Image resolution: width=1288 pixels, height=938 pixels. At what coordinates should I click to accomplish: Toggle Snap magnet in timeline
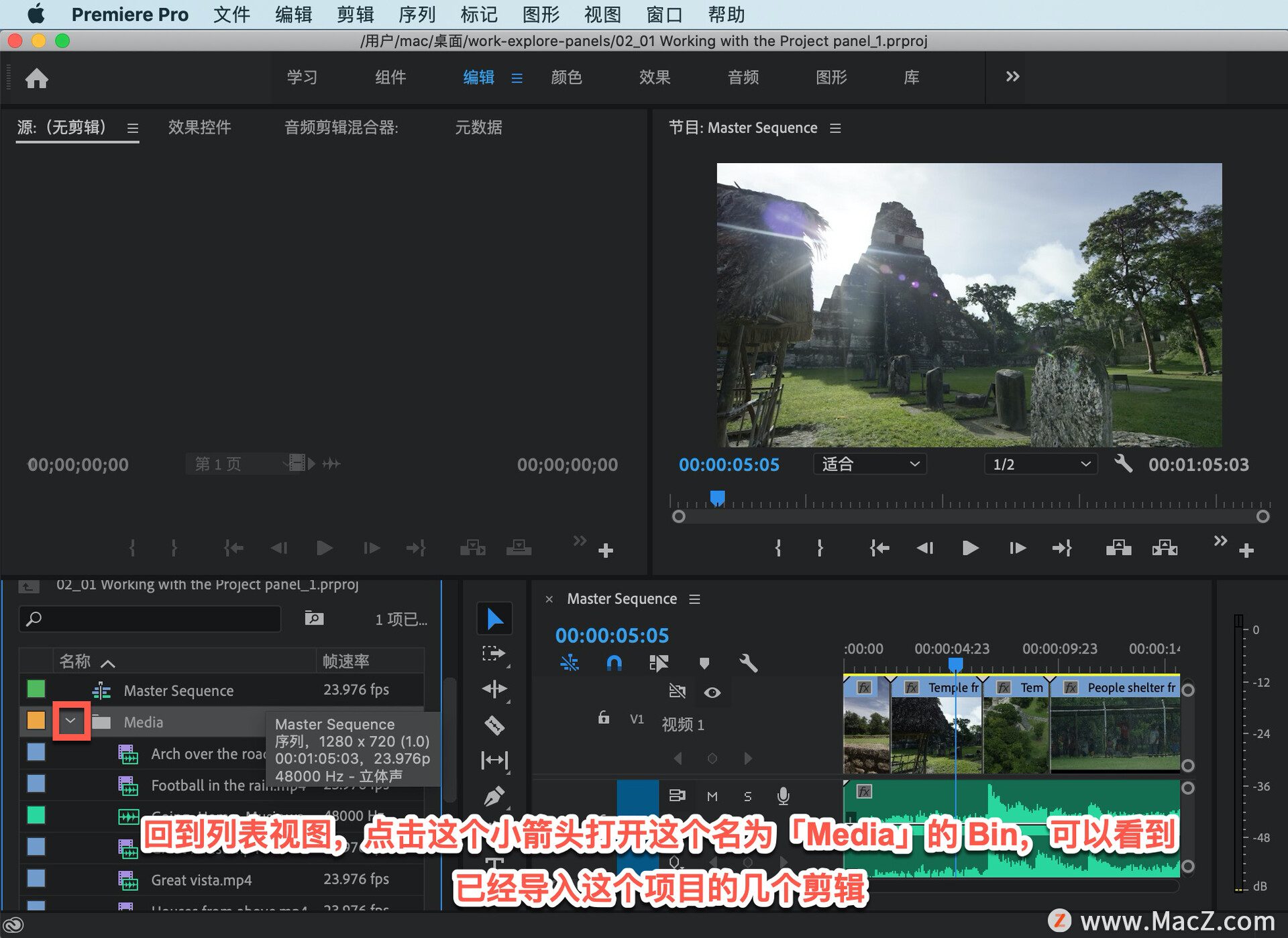click(614, 663)
